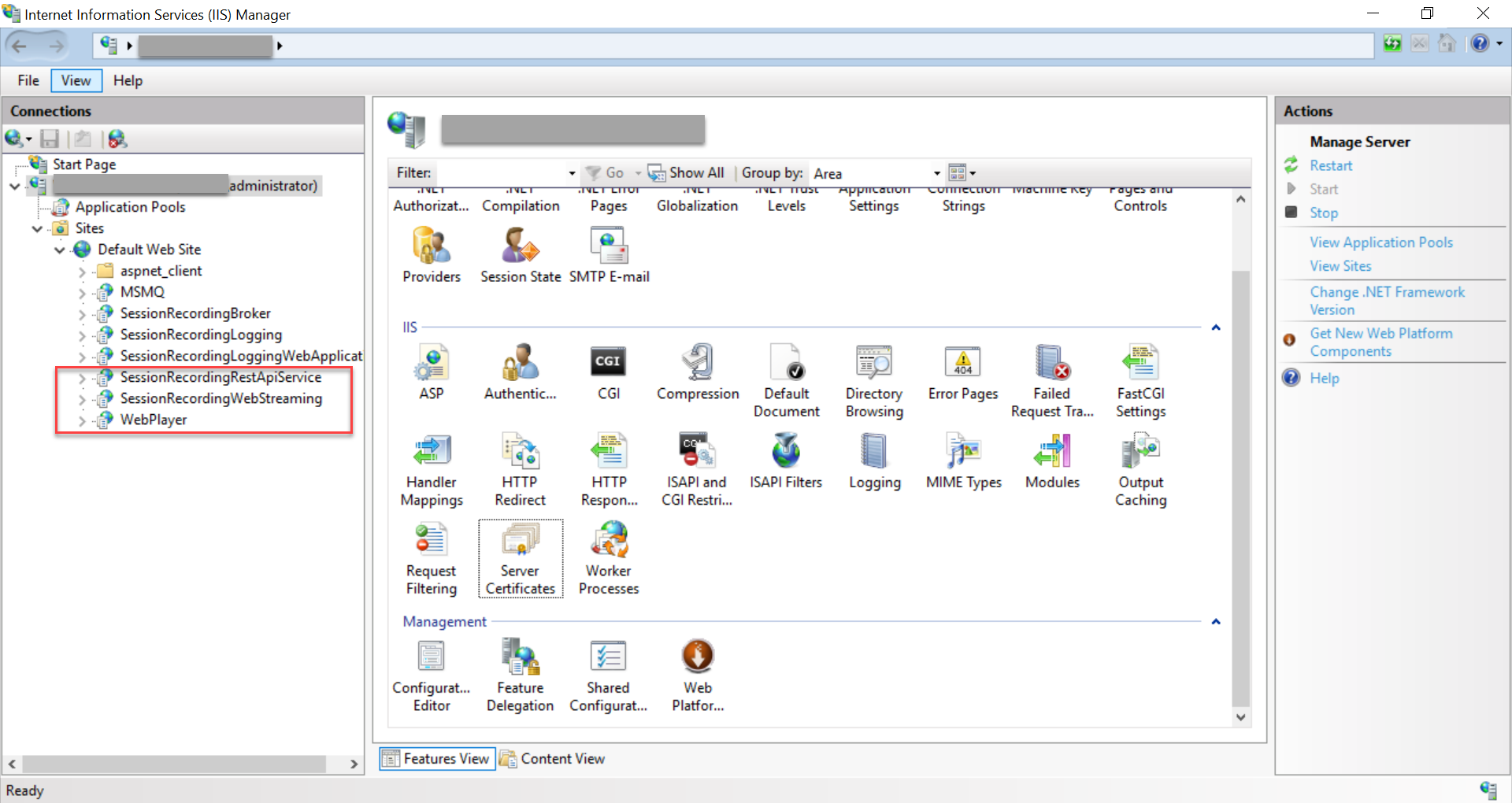Image resolution: width=1512 pixels, height=803 pixels.
Task: Open the MIME Types feature
Action: [963, 461]
